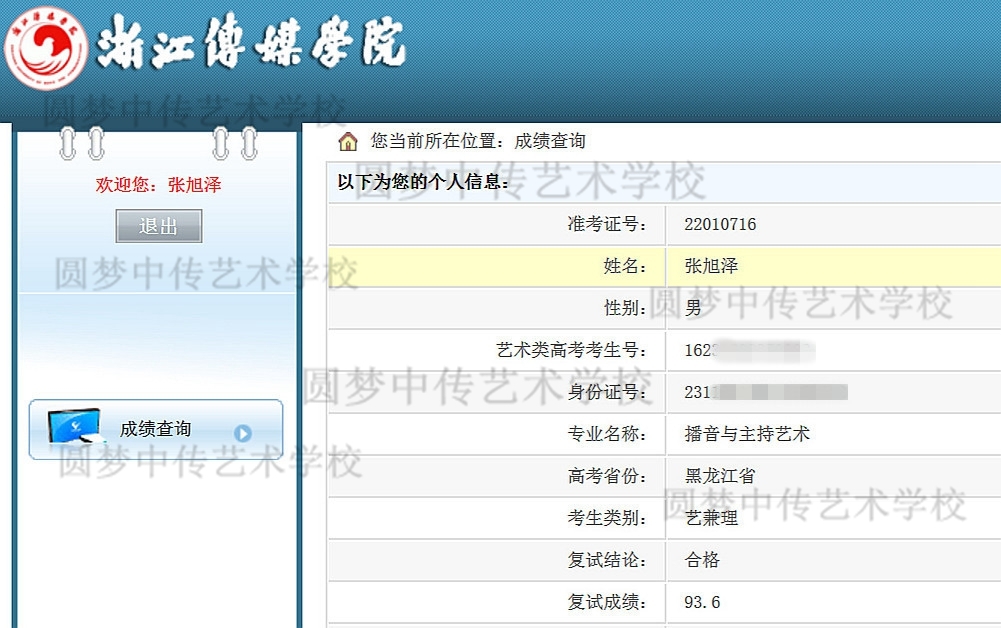The width and height of the screenshot is (1001, 628).
Task: Open the 成绩查询 sidebar menu item
Action: [155, 429]
